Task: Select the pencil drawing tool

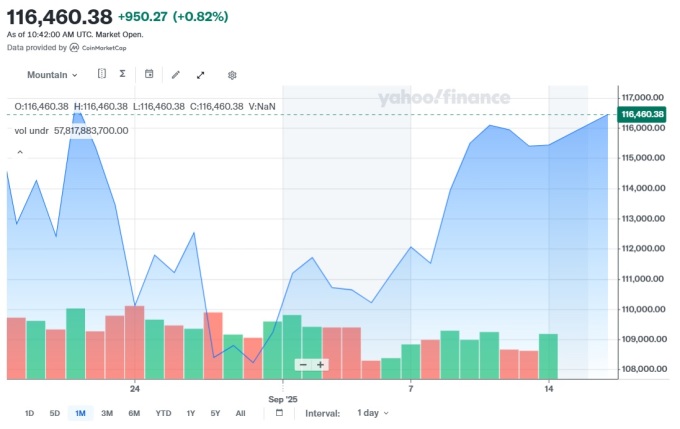Action: click(x=176, y=74)
